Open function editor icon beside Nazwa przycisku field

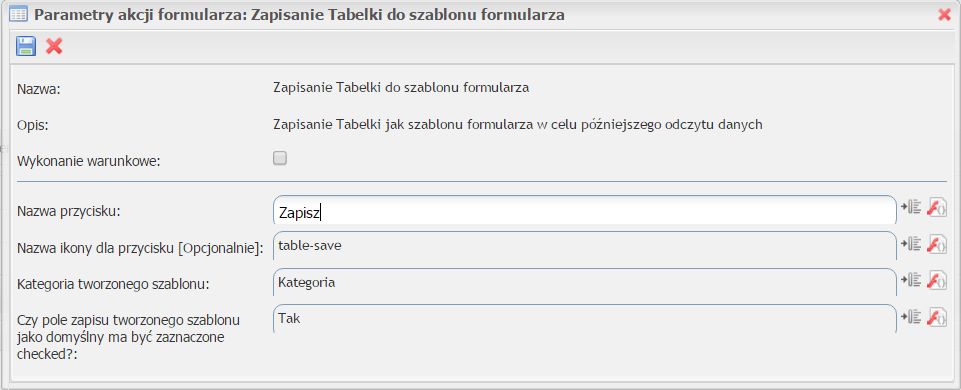click(x=937, y=207)
